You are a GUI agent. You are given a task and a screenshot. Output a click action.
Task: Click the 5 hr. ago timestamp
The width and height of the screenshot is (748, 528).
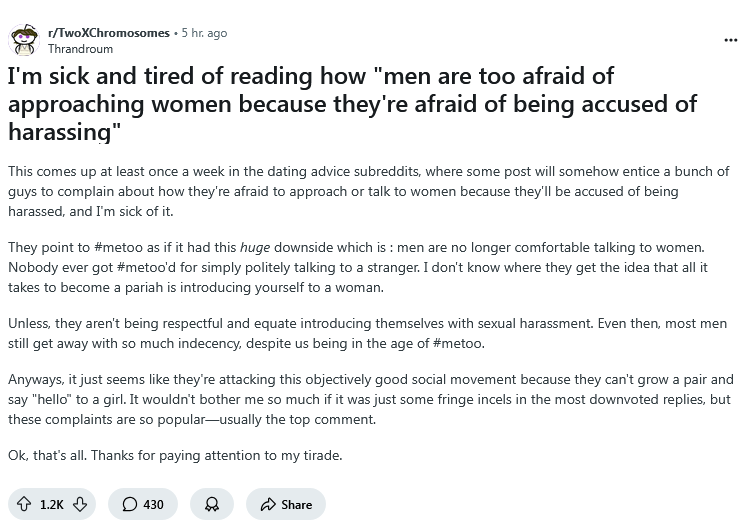(204, 33)
